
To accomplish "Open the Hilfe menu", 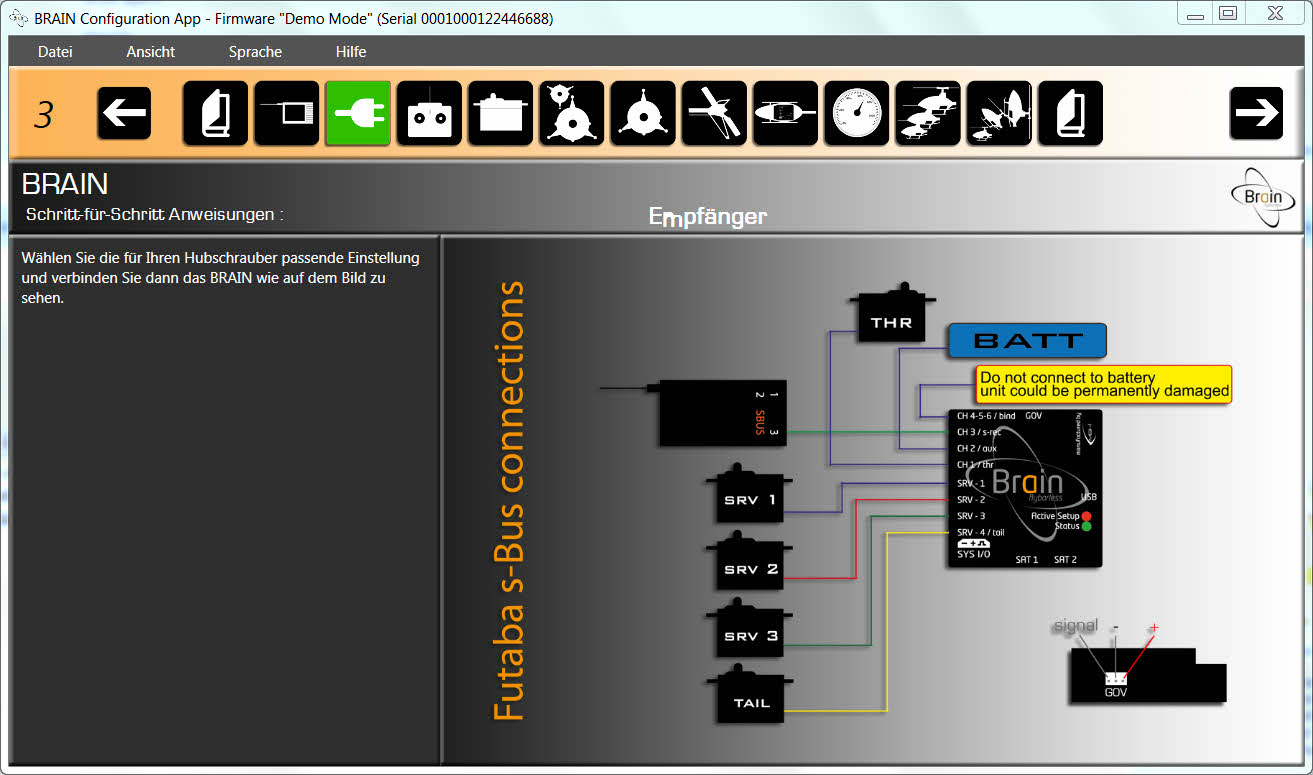I will click(x=351, y=51).
